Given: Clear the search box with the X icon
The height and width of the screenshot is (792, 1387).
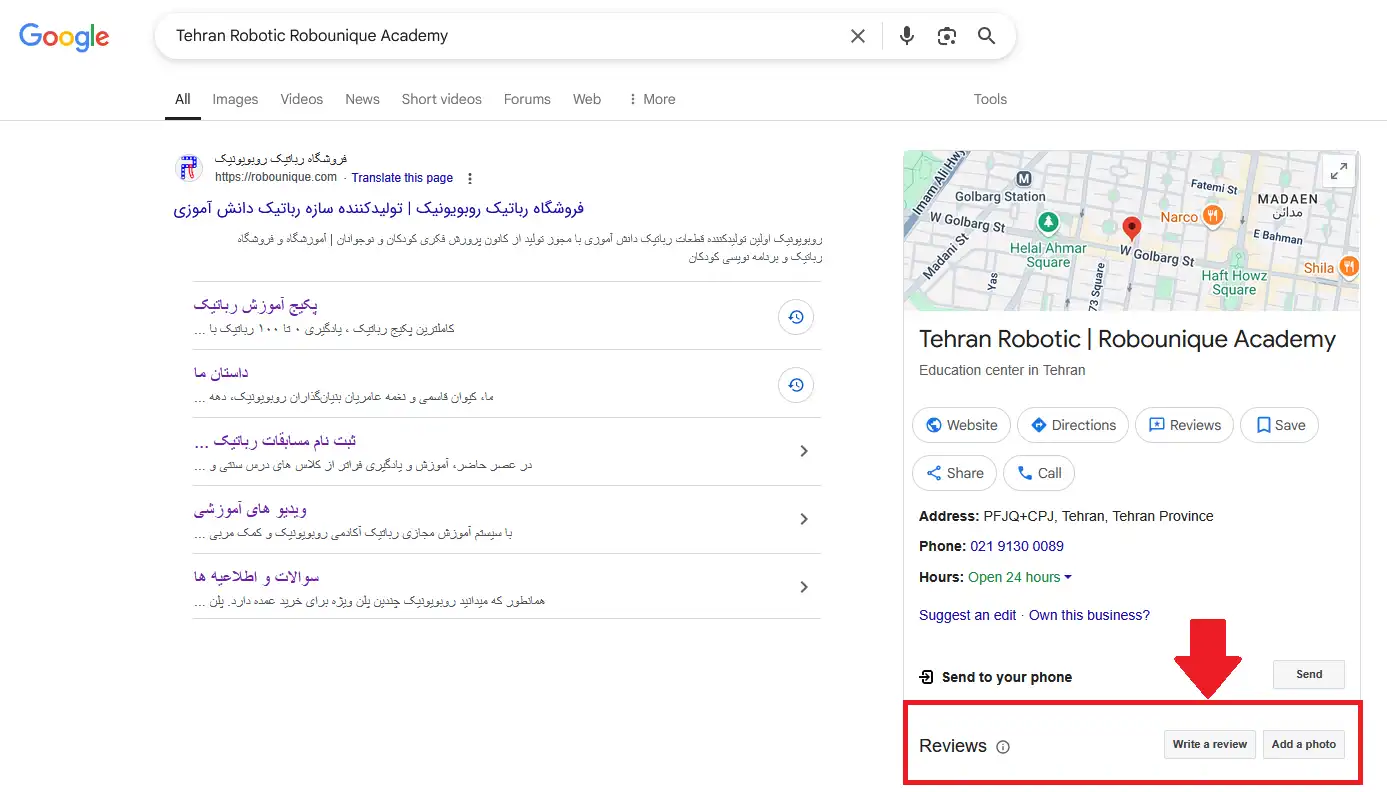Looking at the screenshot, I should point(858,36).
